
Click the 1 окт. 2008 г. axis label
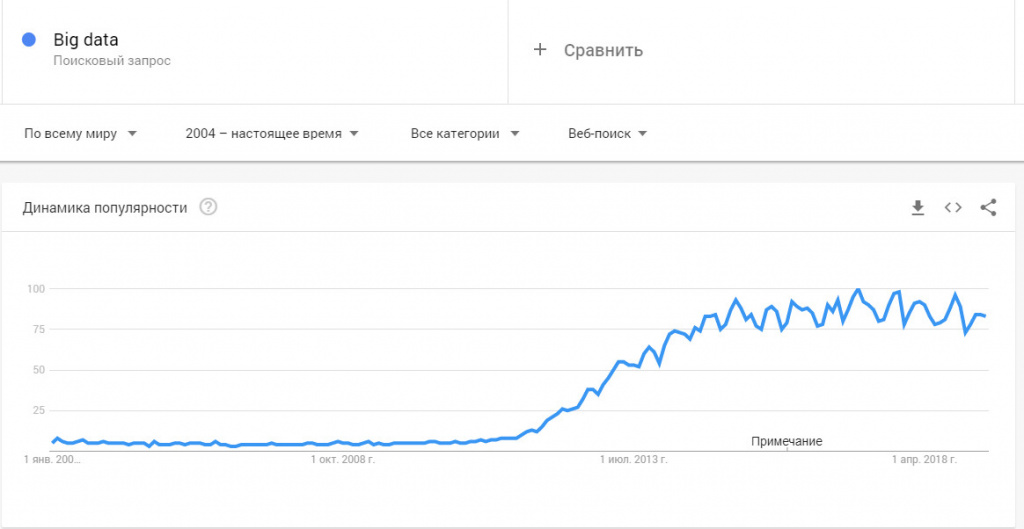pos(343,460)
